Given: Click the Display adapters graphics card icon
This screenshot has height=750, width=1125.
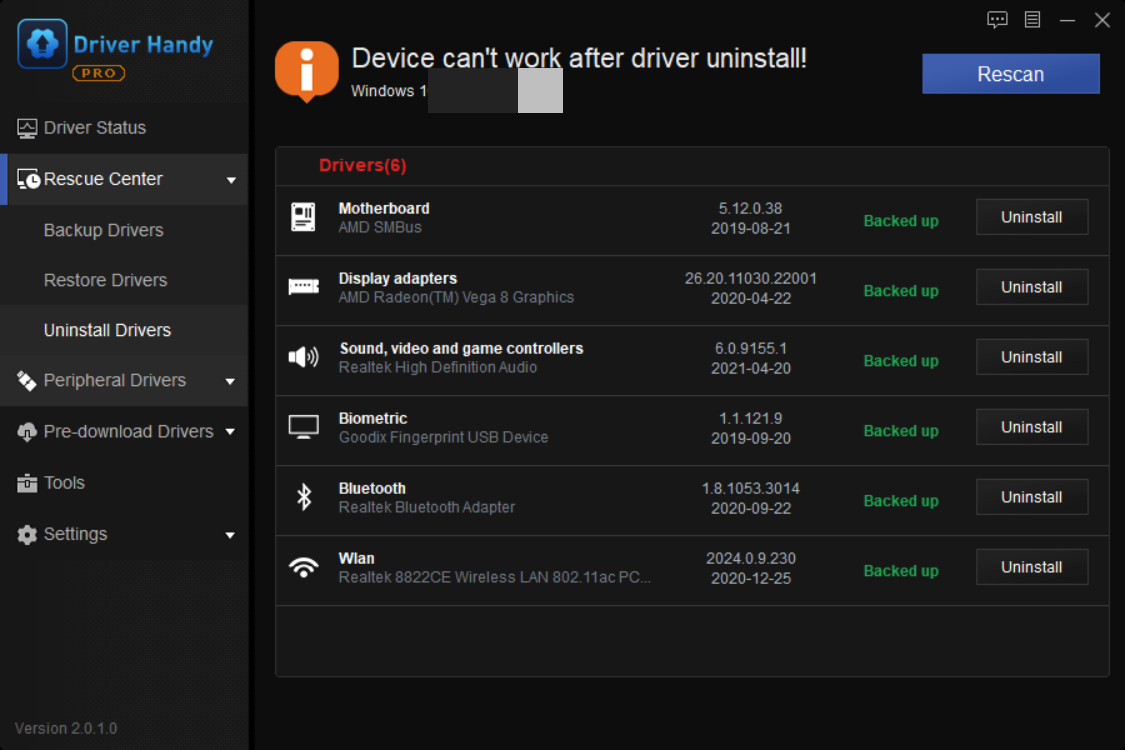Looking at the screenshot, I should click(304, 286).
